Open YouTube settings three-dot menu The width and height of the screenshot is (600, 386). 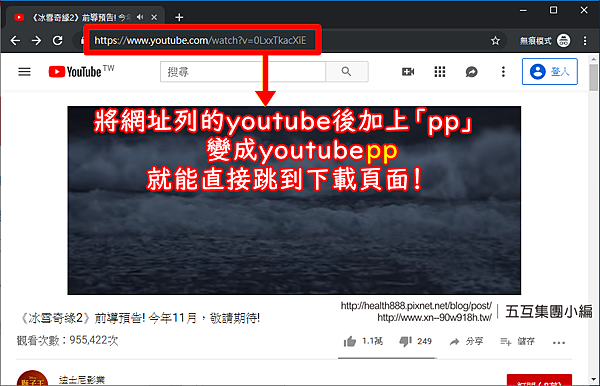(x=503, y=72)
